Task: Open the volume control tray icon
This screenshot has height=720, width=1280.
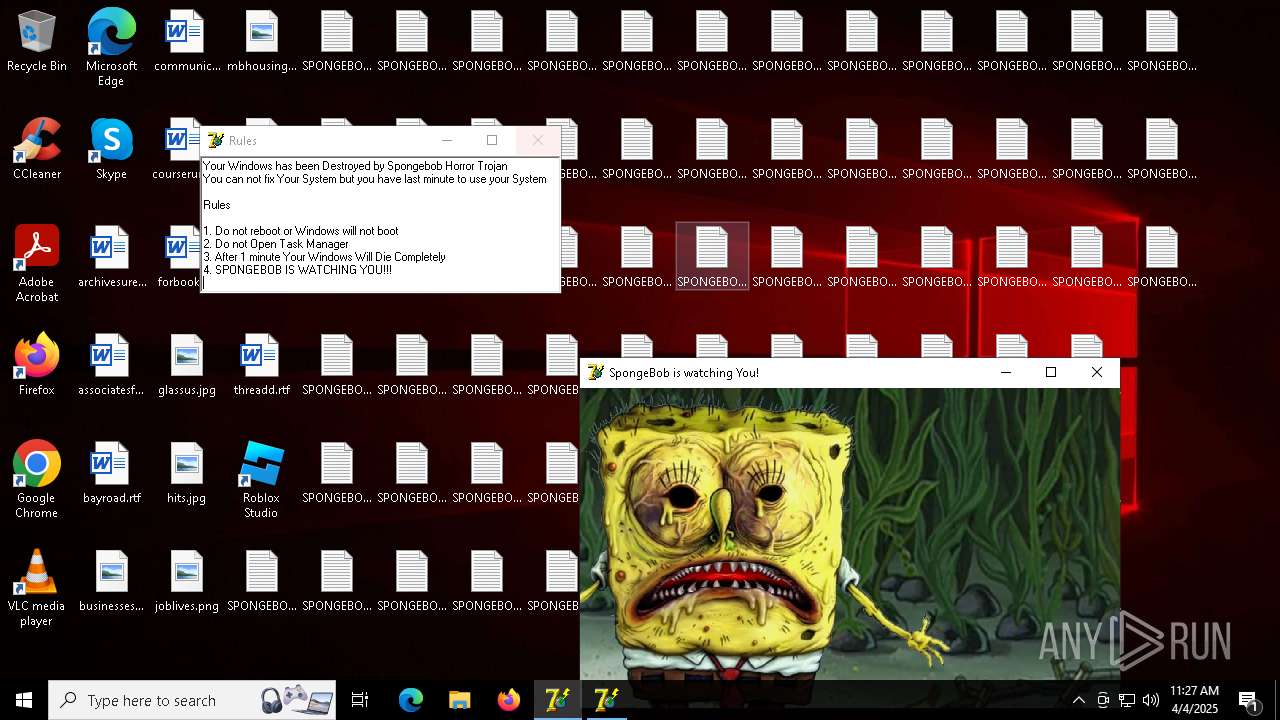Action: click(1151, 700)
